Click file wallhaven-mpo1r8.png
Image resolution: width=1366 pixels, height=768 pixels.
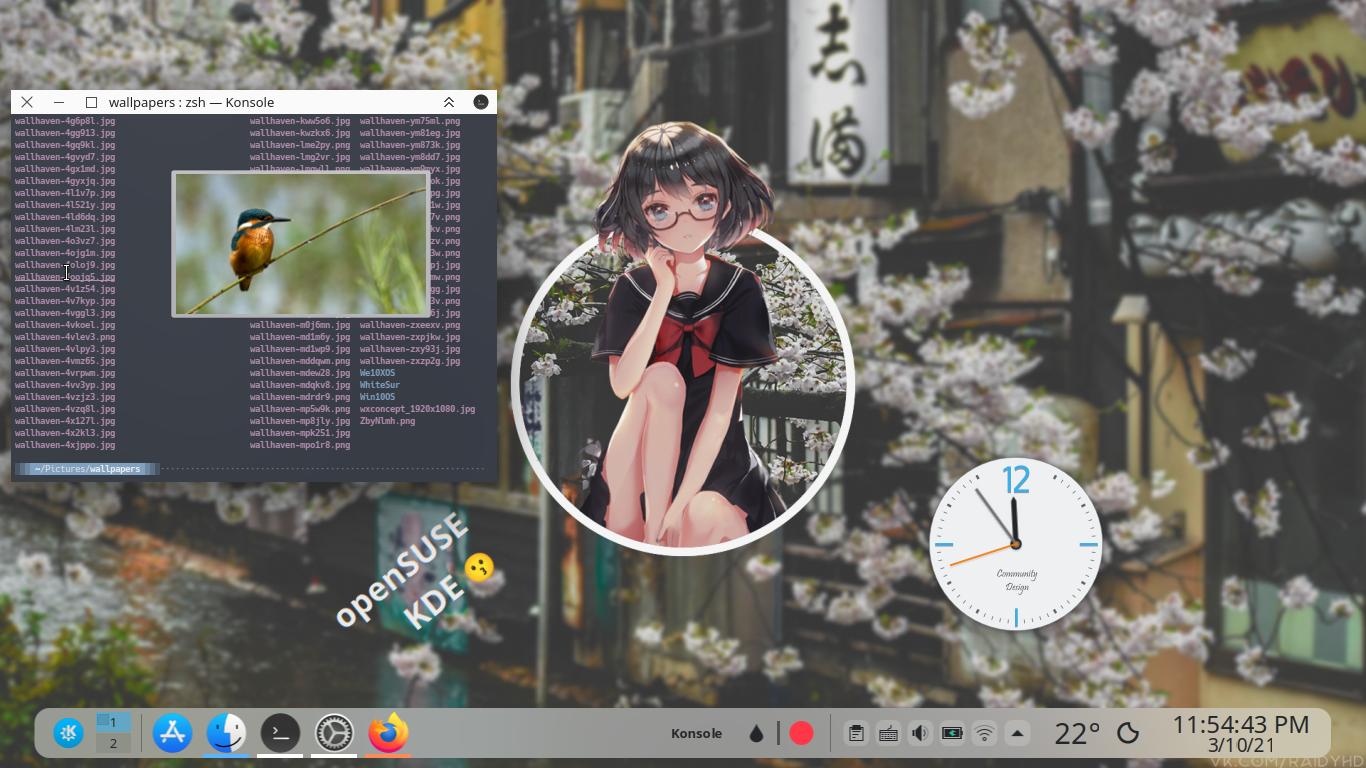click(x=300, y=445)
